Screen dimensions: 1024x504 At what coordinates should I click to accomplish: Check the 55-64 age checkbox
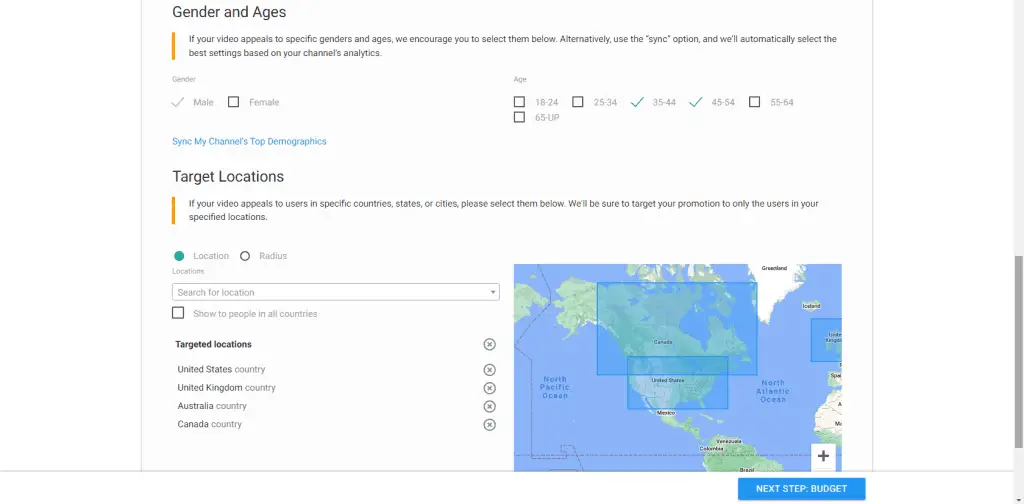click(x=755, y=102)
